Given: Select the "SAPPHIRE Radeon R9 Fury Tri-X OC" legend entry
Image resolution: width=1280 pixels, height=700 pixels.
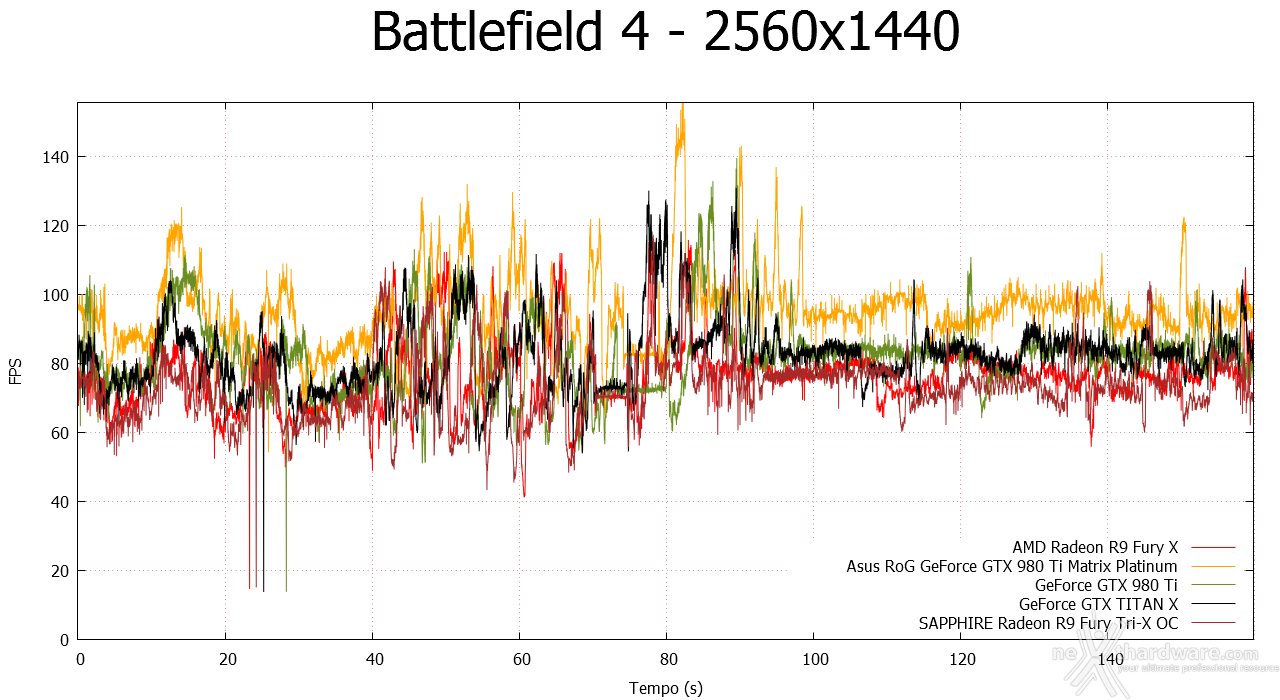Looking at the screenshot, I should click(x=1048, y=623).
